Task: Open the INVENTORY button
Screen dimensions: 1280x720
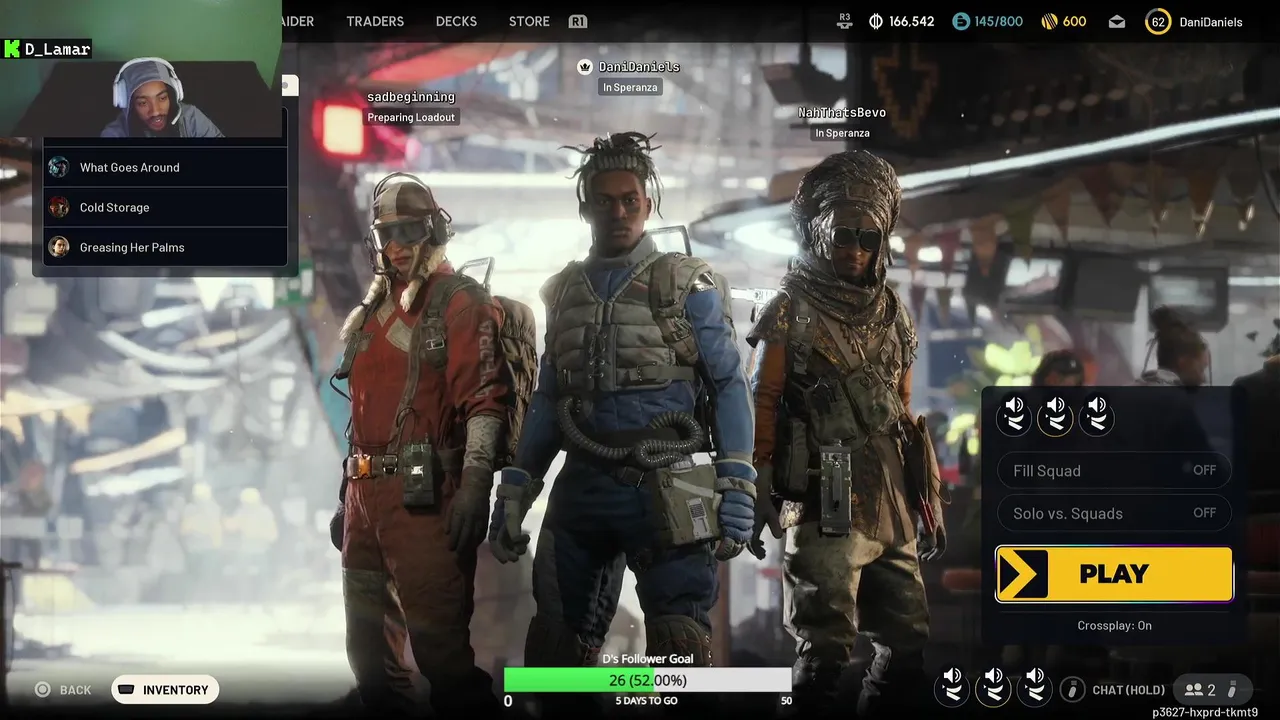Action: (165, 690)
